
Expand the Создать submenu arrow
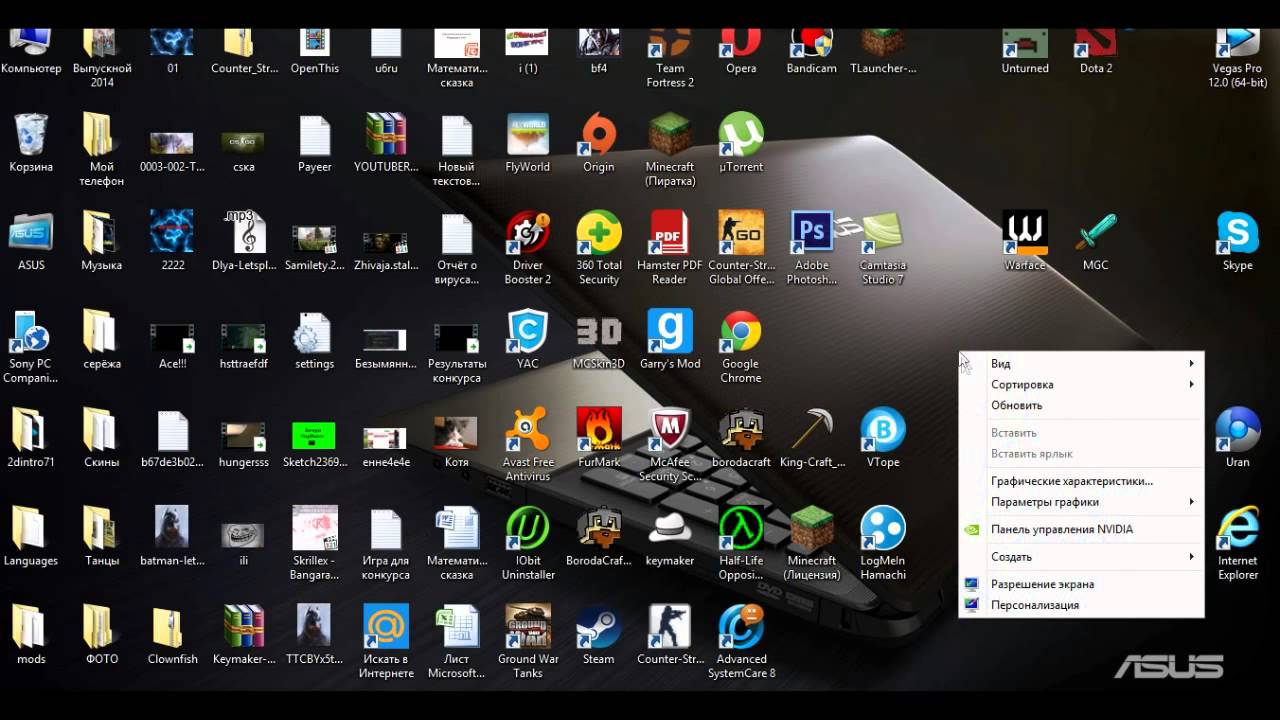pos(1191,557)
